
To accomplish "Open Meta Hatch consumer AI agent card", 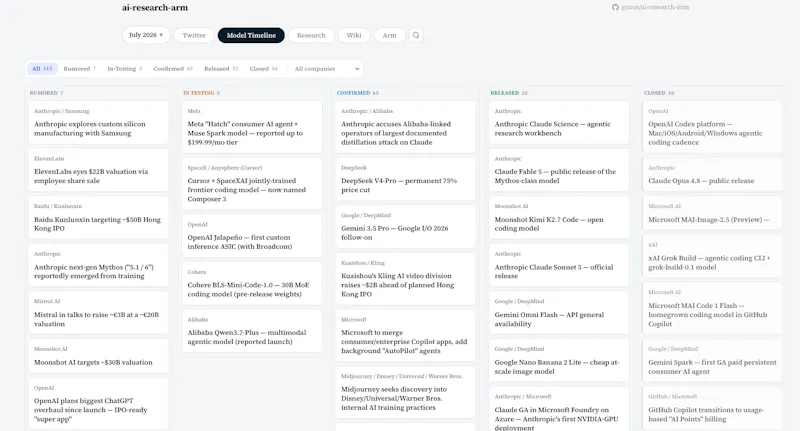I will (x=252, y=127).
